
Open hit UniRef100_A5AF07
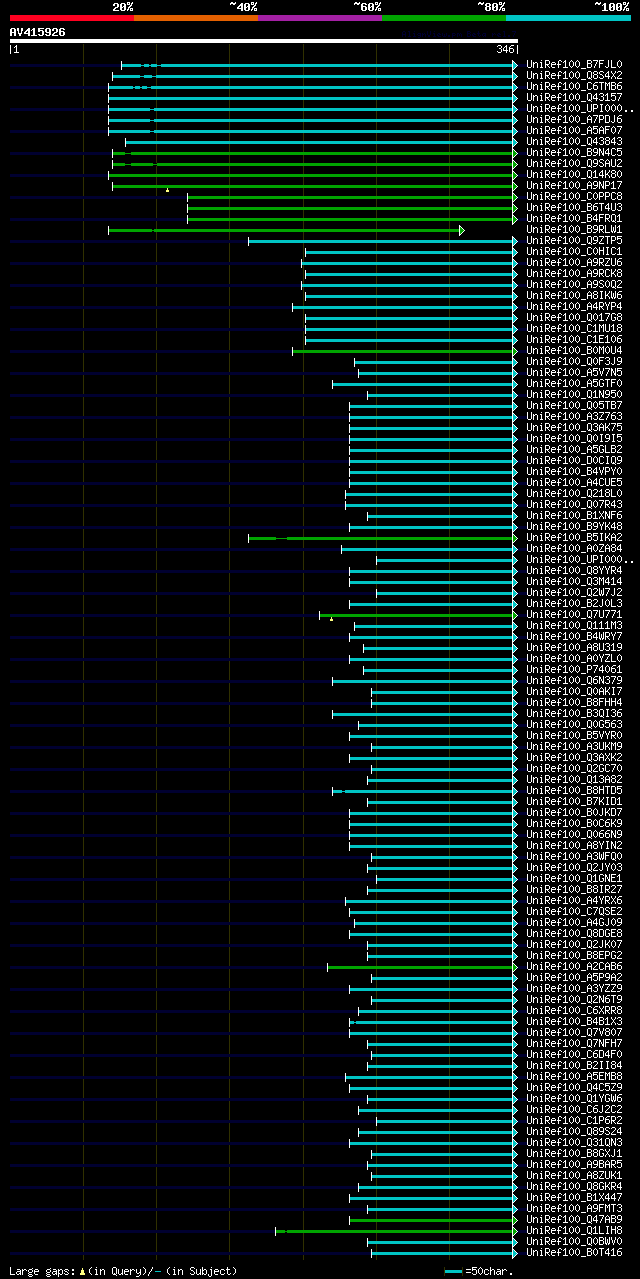point(574,130)
